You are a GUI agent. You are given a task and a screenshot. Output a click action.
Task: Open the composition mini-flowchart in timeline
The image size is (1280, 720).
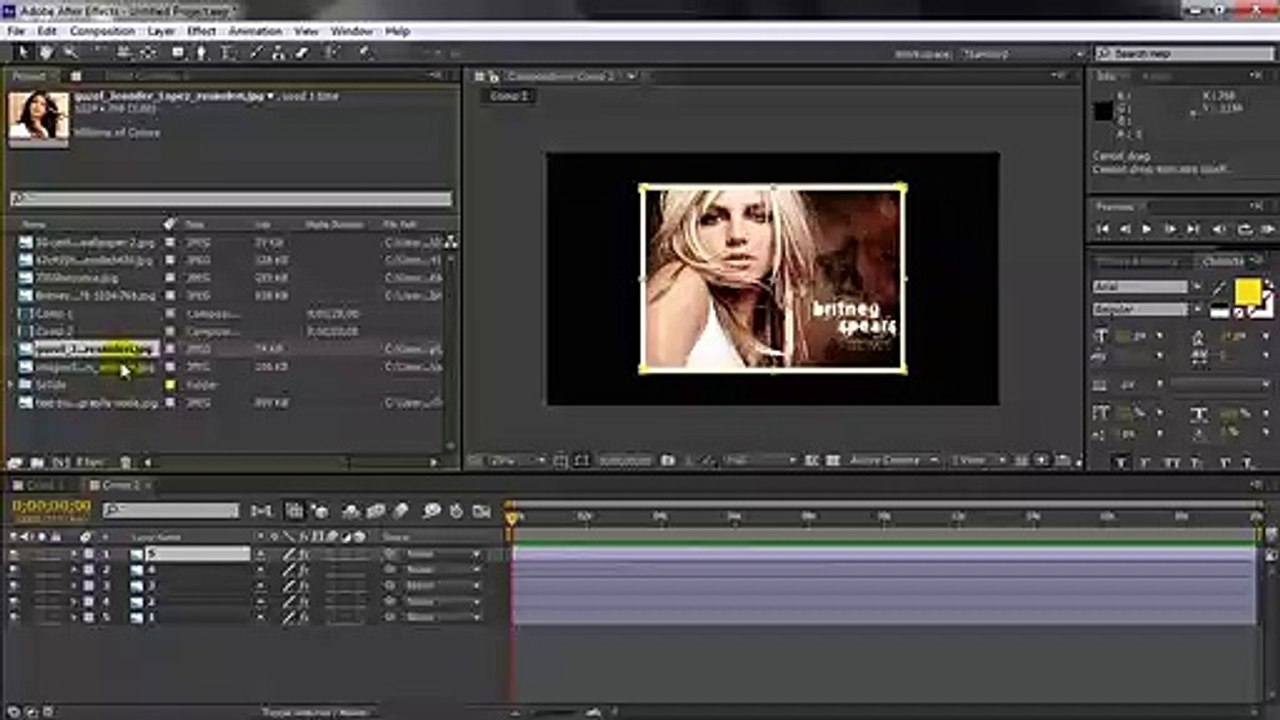(x=262, y=511)
